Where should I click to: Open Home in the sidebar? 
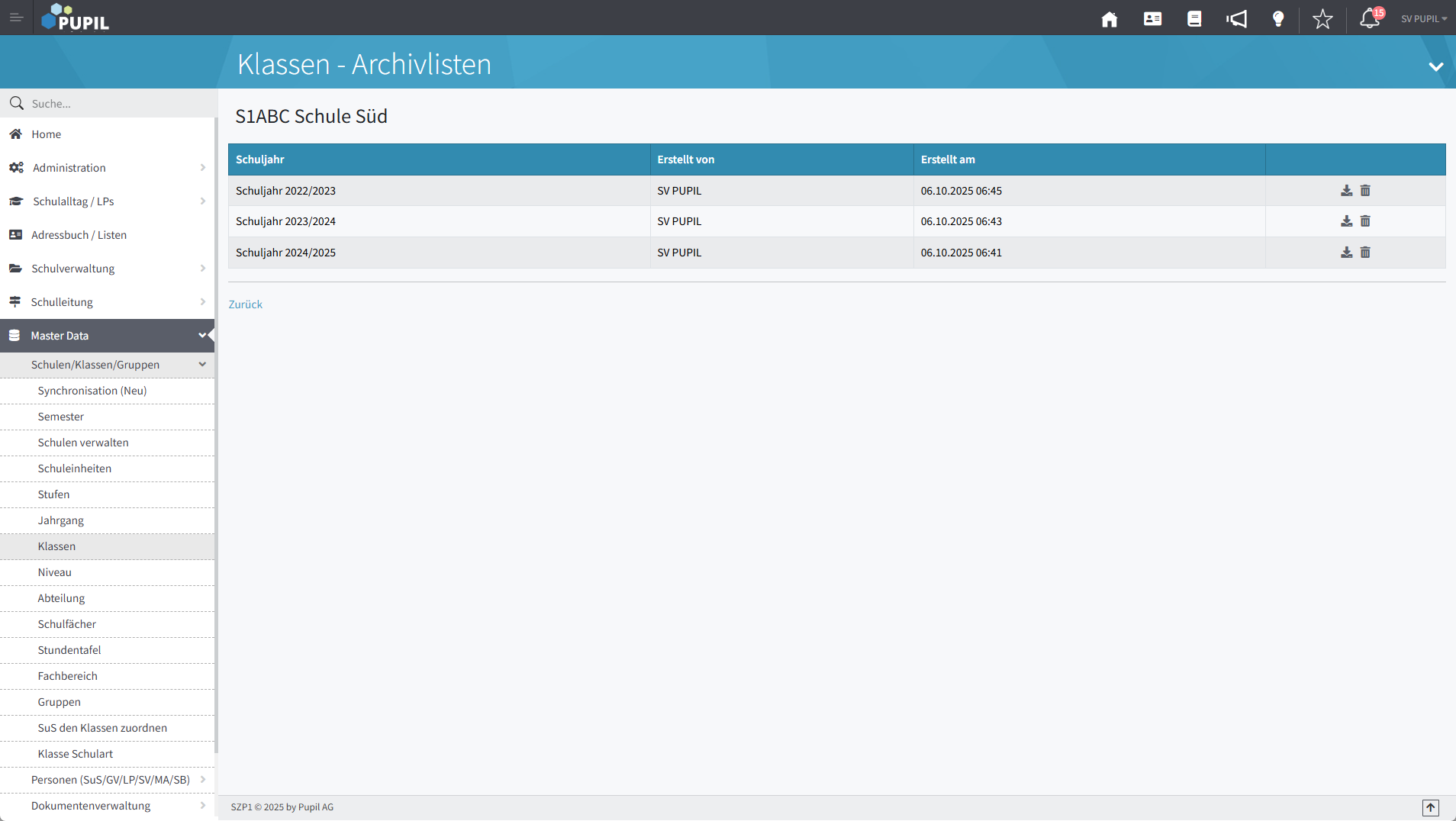tap(108, 134)
